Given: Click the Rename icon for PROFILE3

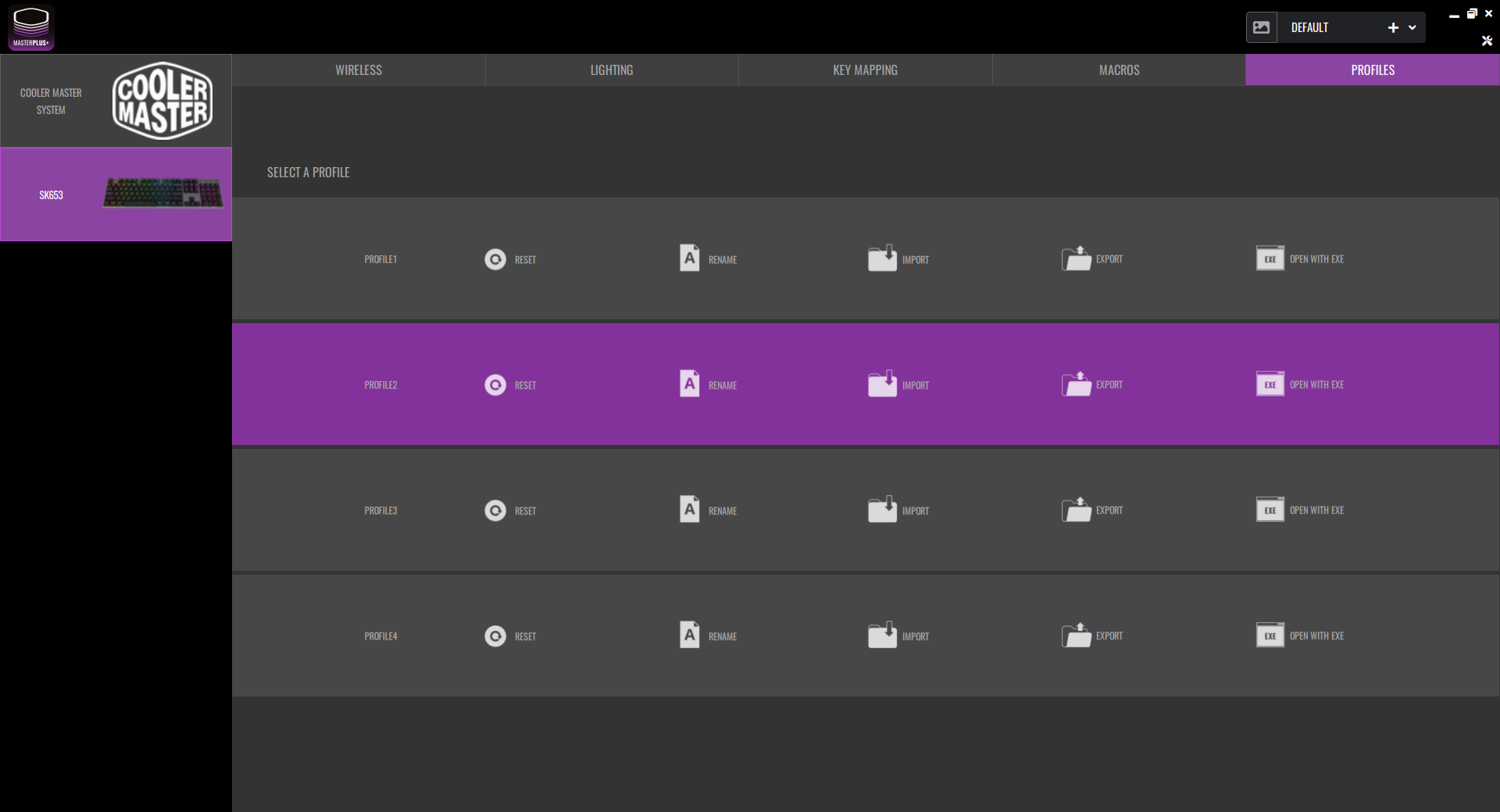Looking at the screenshot, I should 690,510.
